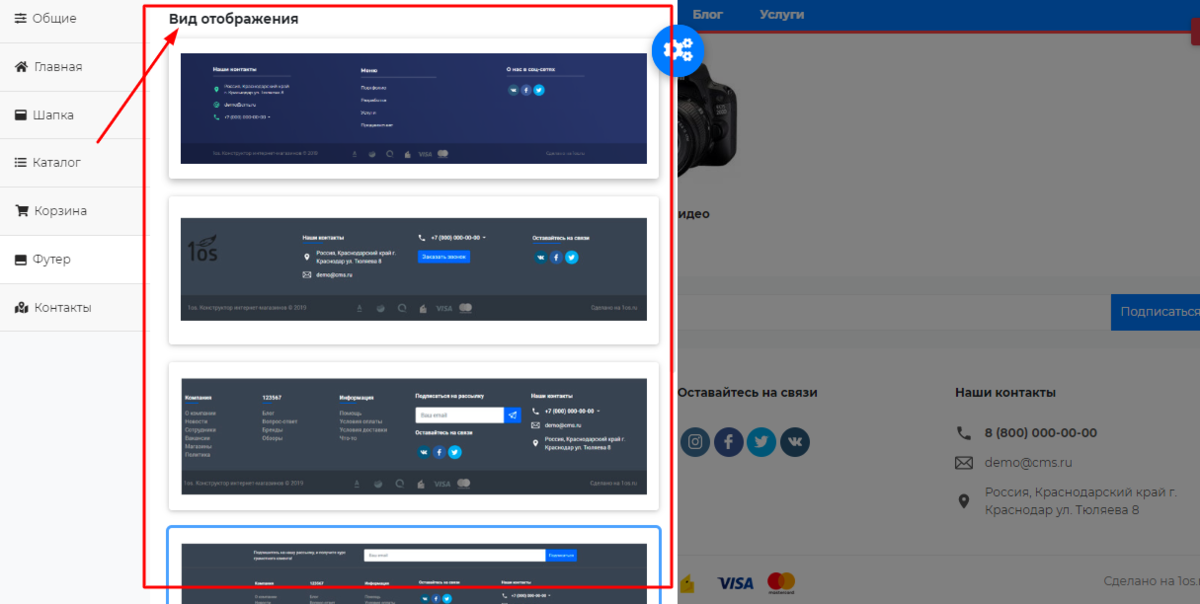
Task: Click the email address demo@cms.ru
Action: coord(1028,463)
